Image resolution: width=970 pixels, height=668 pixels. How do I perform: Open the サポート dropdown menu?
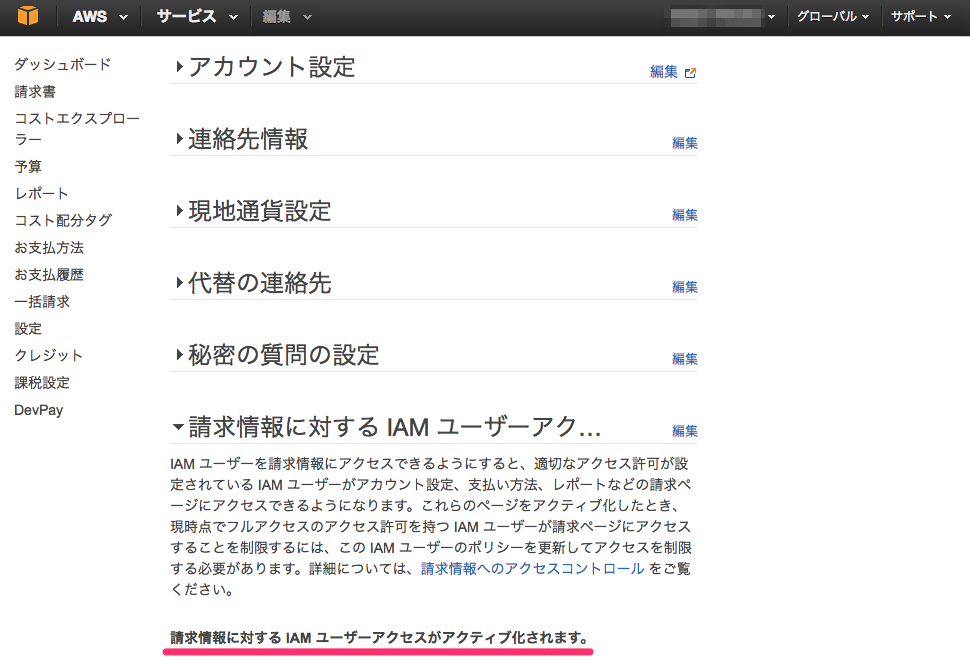921,17
